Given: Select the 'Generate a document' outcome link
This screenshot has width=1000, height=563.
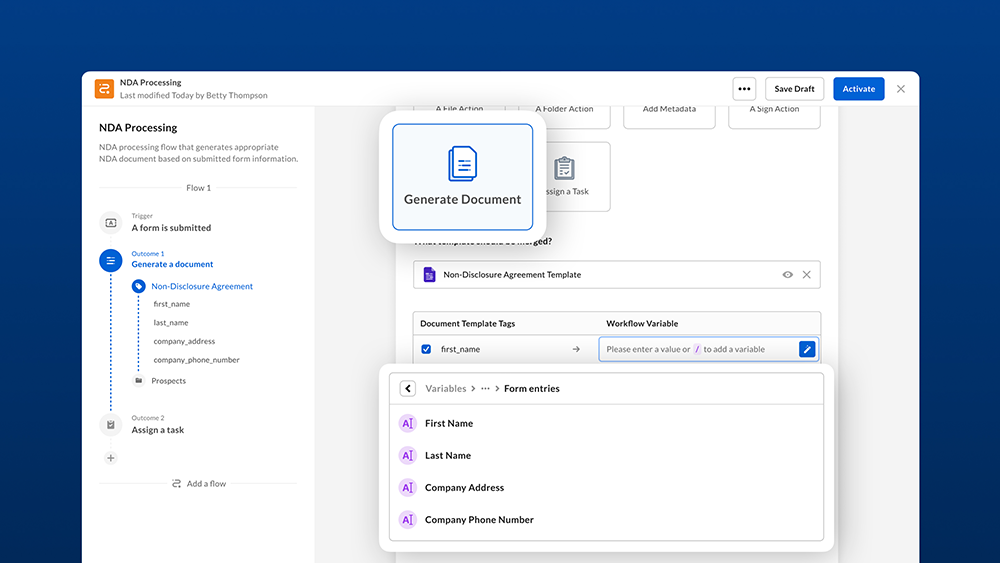Looking at the screenshot, I should pos(172,264).
